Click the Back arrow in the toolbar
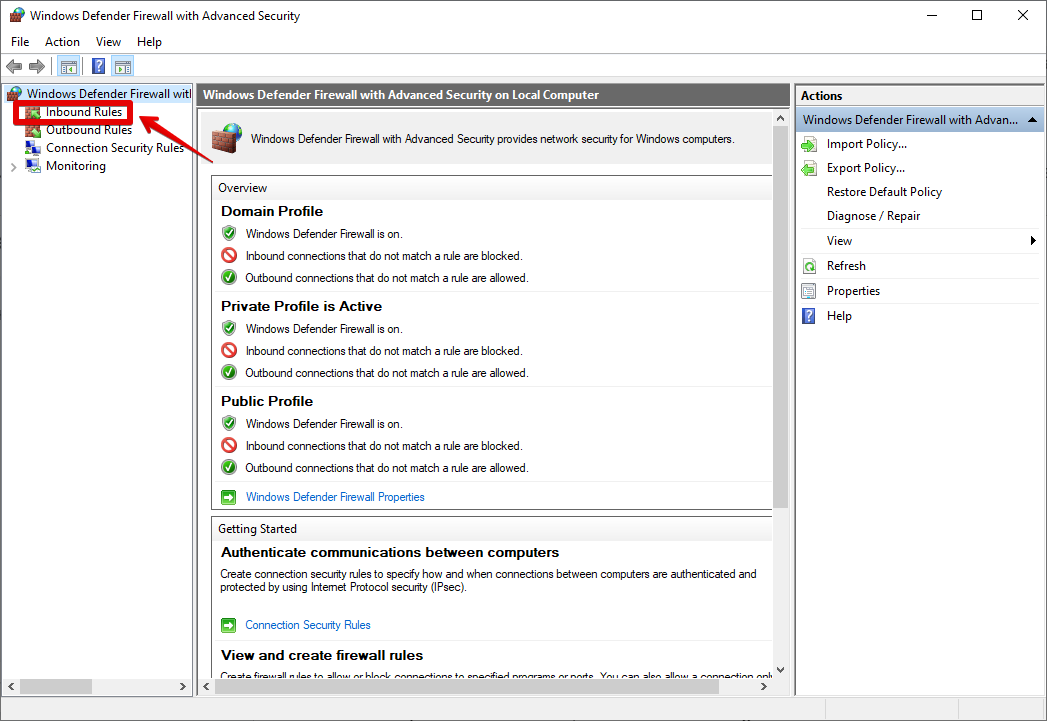This screenshot has width=1047, height=721. coord(14,67)
